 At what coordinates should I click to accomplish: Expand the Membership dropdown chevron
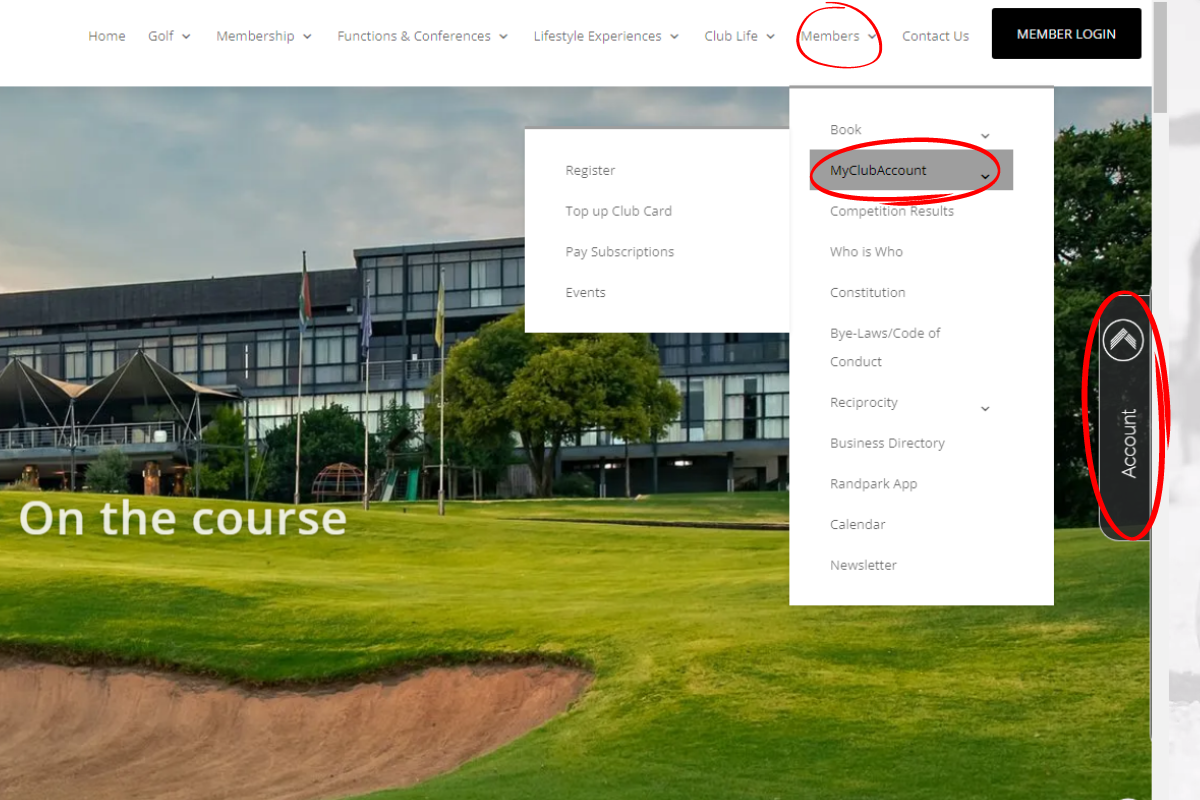coord(307,37)
